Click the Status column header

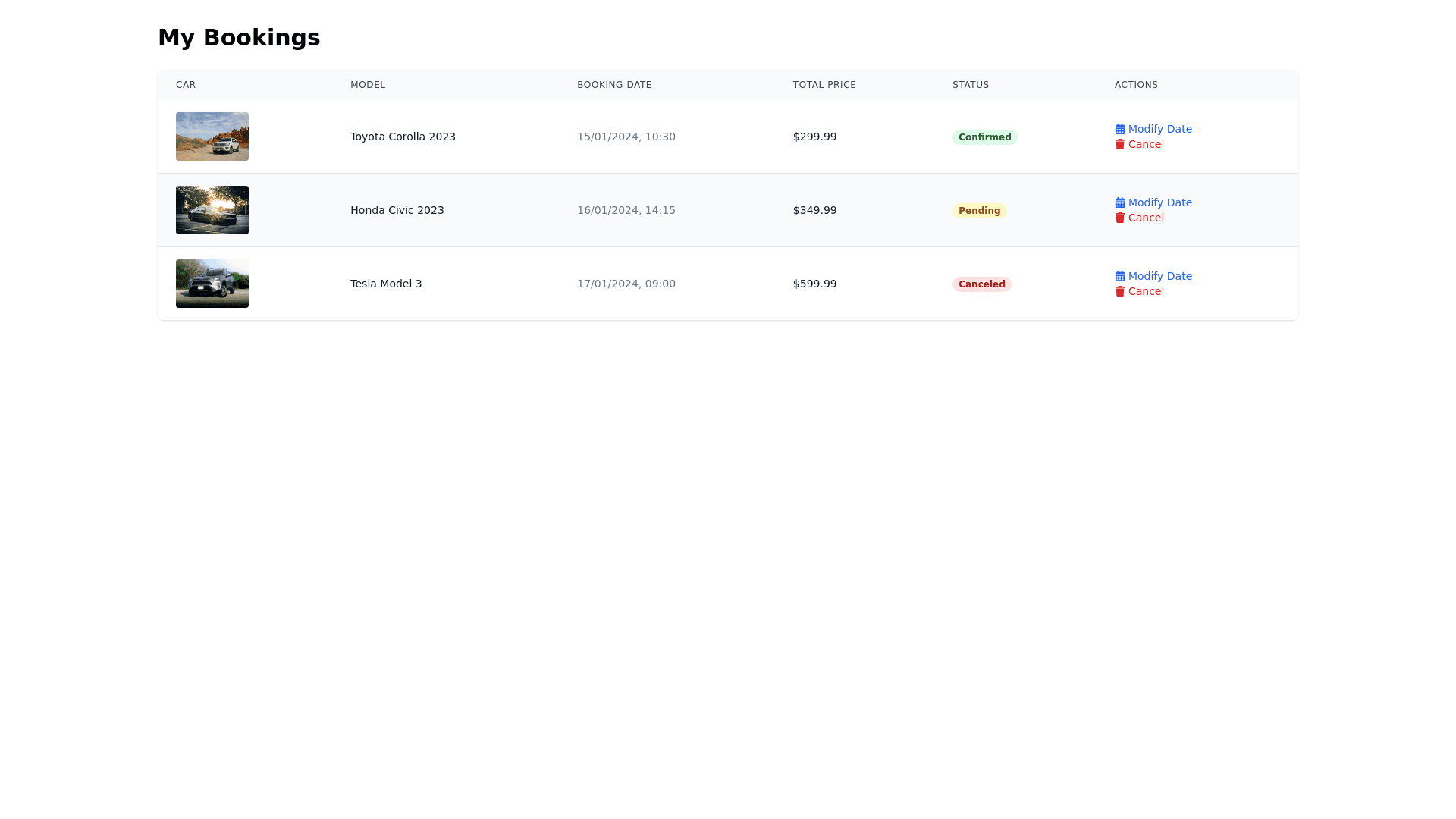click(x=971, y=85)
